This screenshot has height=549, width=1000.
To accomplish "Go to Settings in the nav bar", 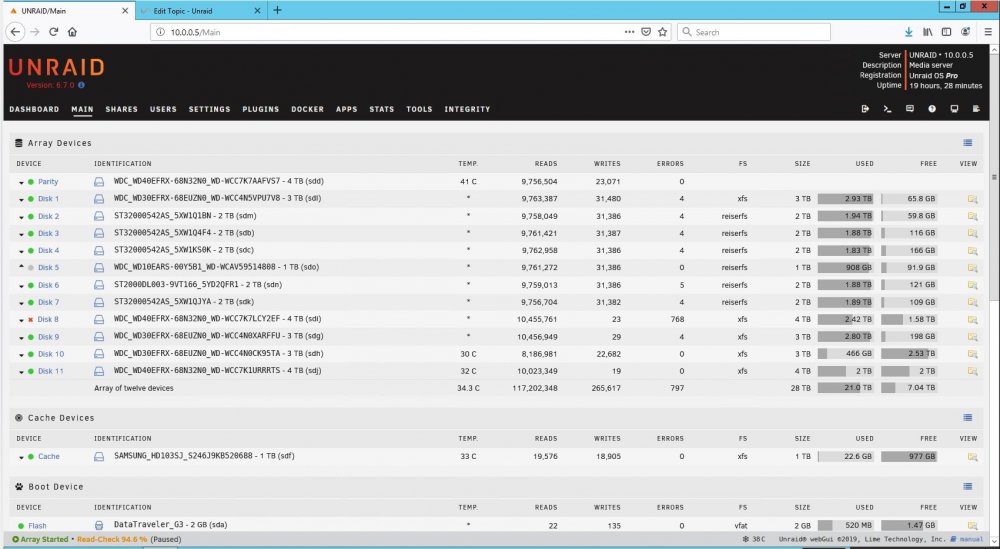I will click(209, 109).
